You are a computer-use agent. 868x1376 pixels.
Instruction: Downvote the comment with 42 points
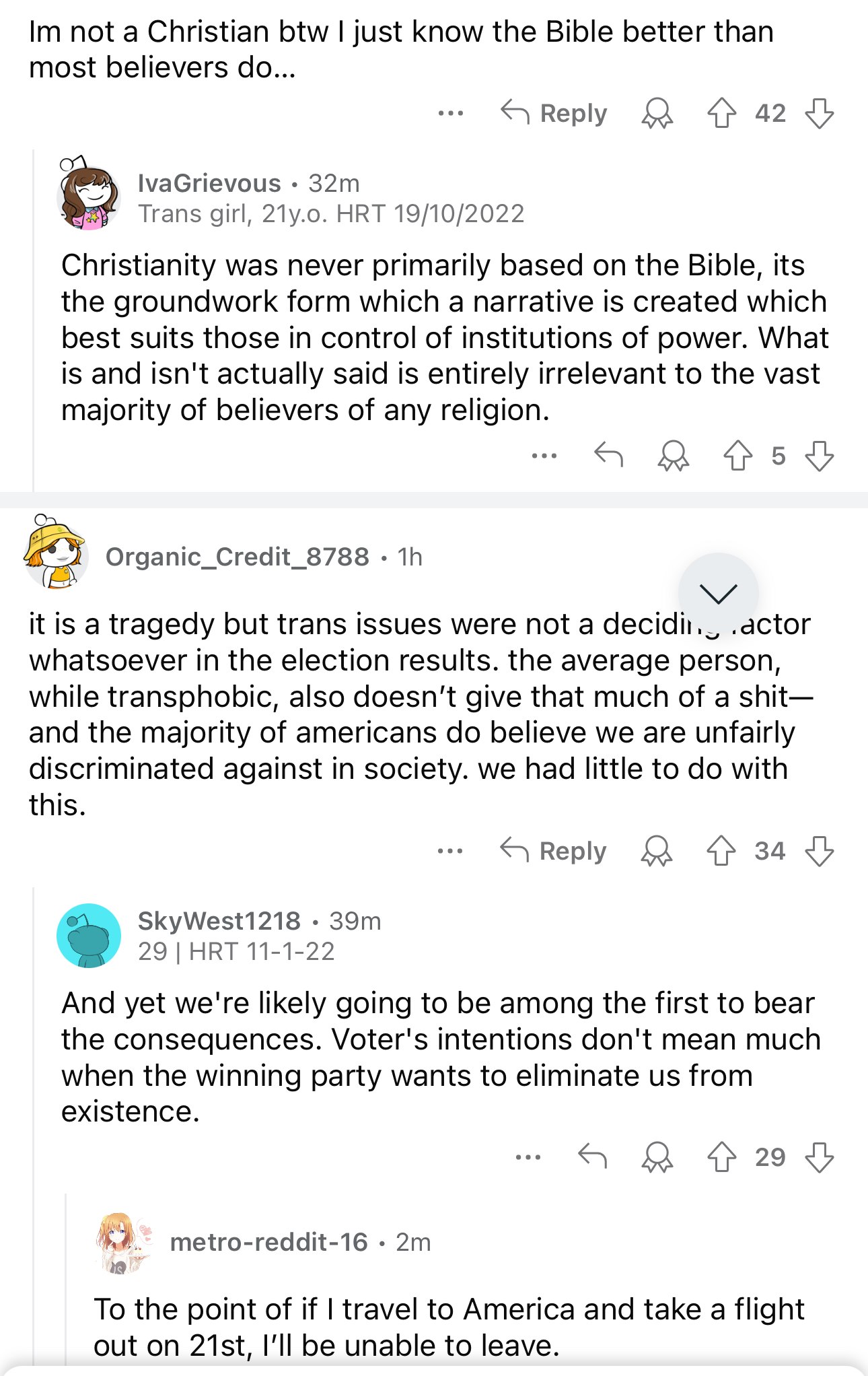pyautogui.click(x=819, y=113)
